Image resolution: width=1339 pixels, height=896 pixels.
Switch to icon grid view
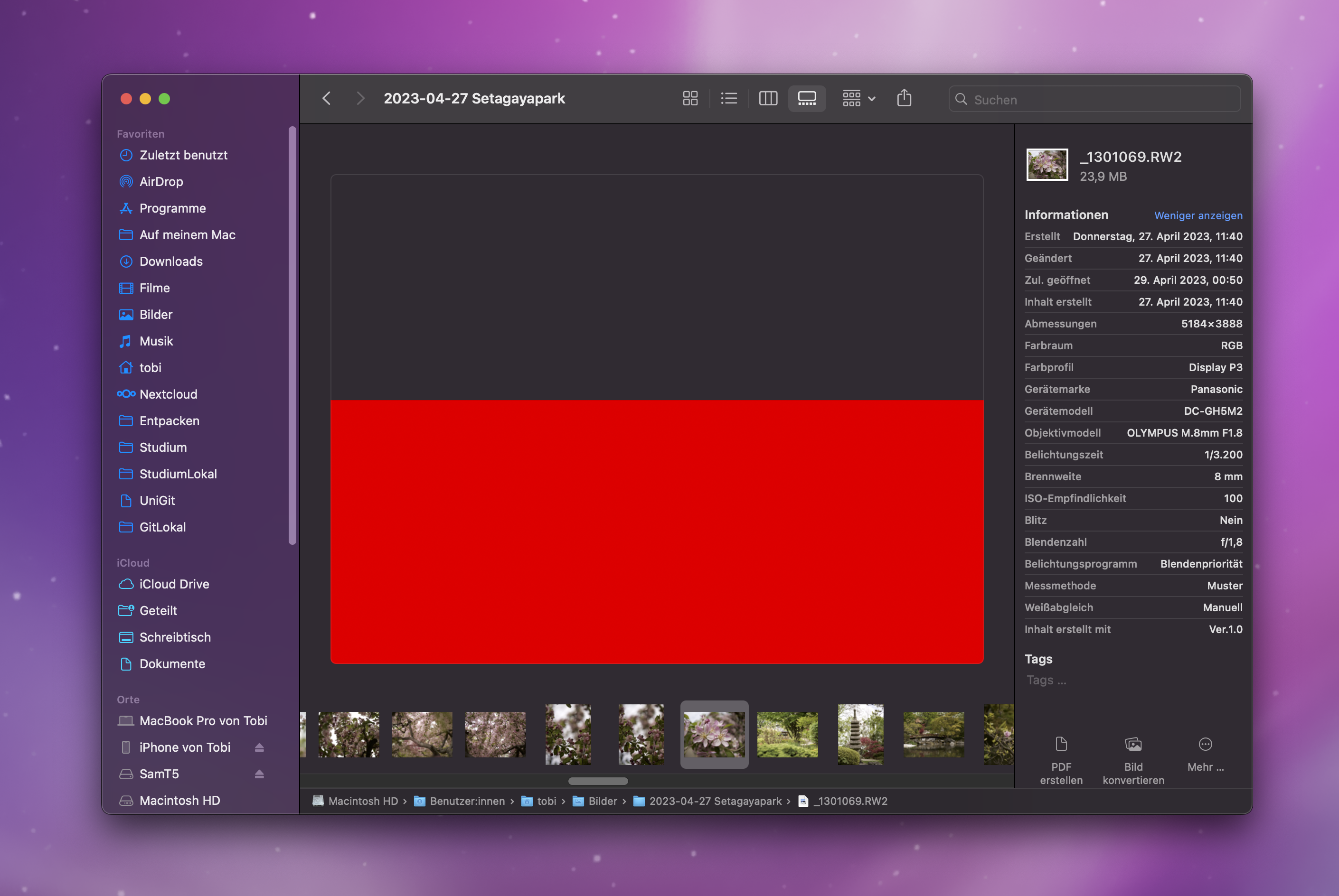click(x=690, y=99)
